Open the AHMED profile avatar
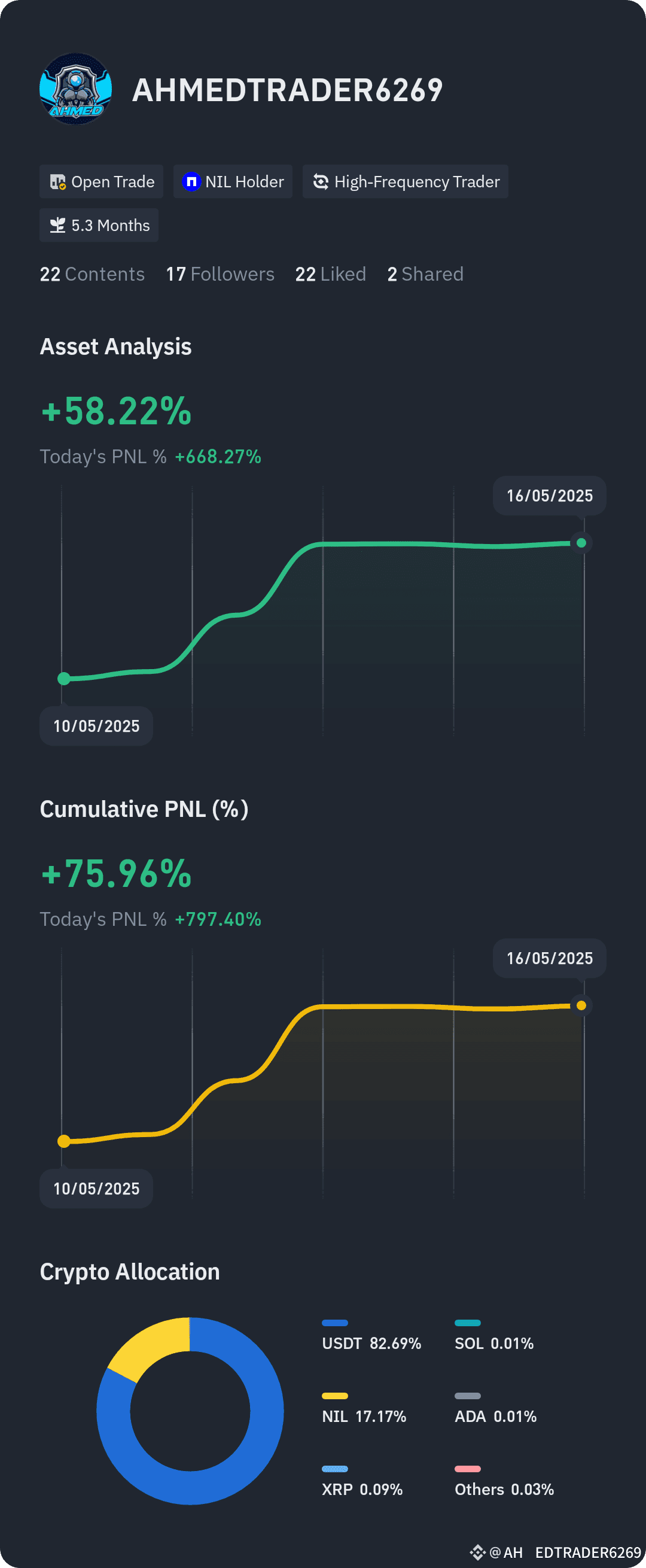This screenshot has width=646, height=1568. click(75, 89)
